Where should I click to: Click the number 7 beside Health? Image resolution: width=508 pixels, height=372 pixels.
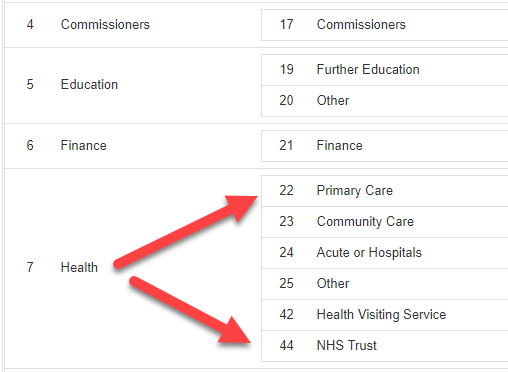(x=30, y=267)
